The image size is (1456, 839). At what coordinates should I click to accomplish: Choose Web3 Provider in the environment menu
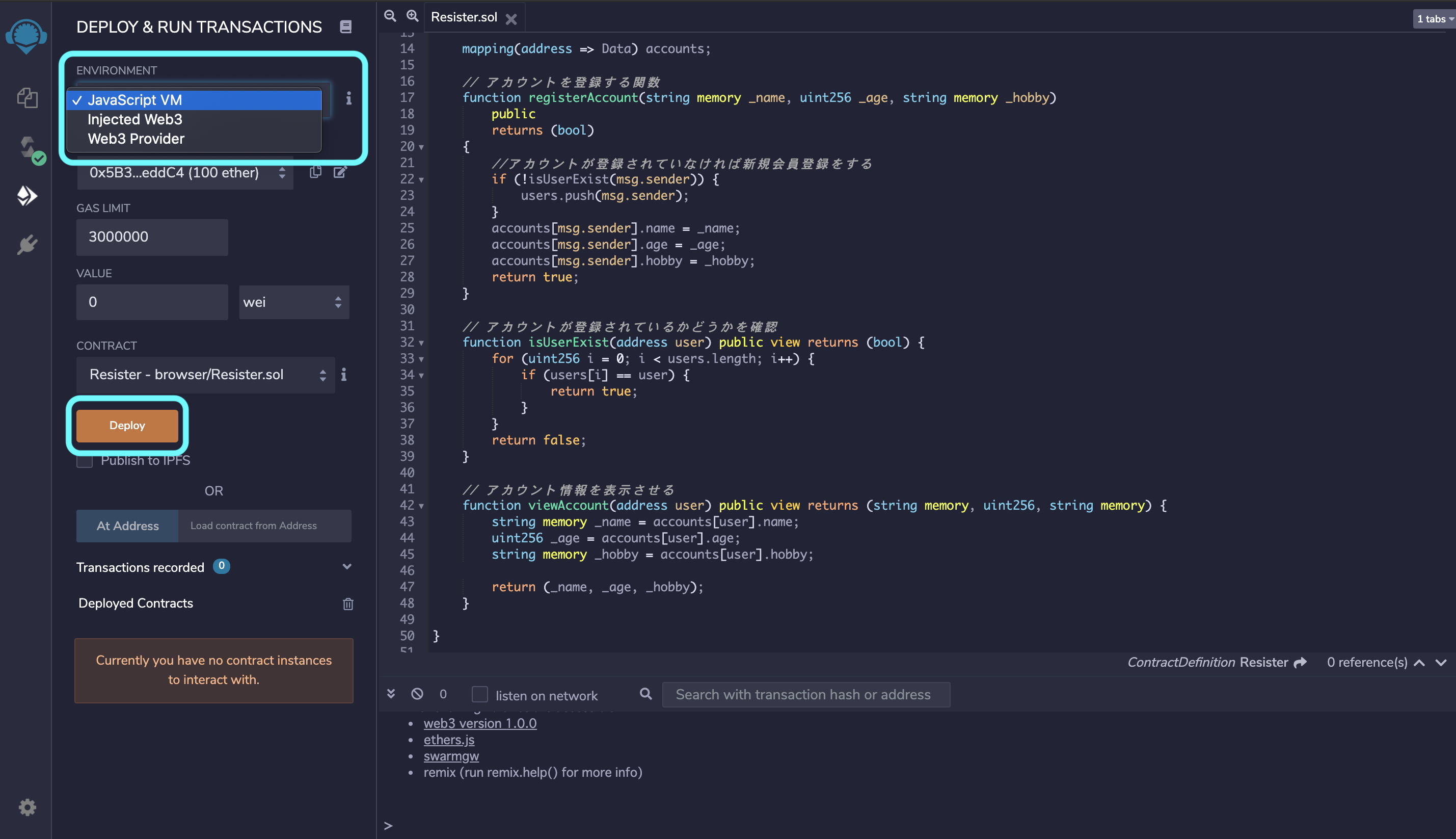point(136,139)
